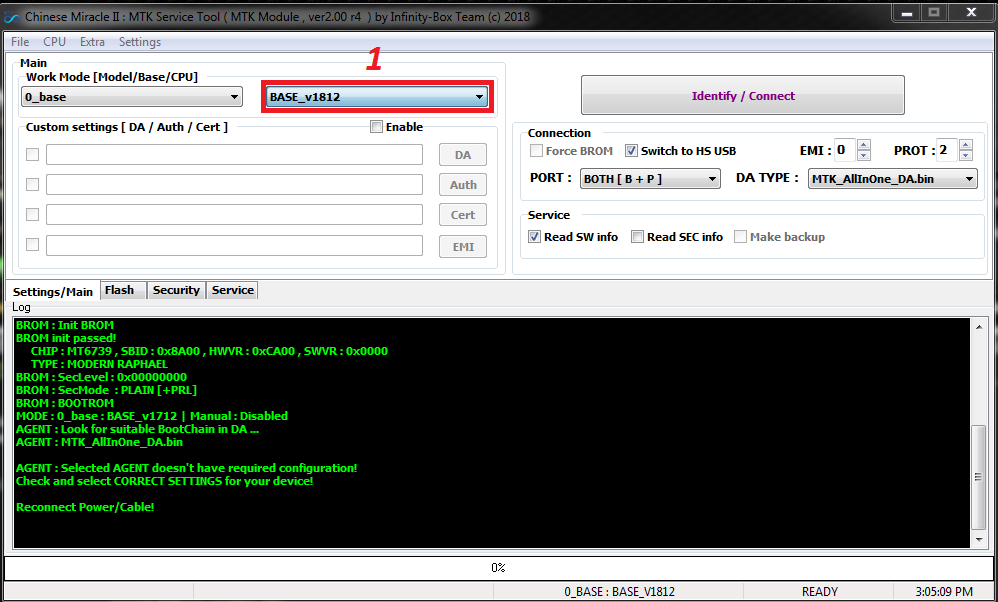Click the READY status bar entry
Viewport: 998px width, 602px height.
click(x=819, y=592)
